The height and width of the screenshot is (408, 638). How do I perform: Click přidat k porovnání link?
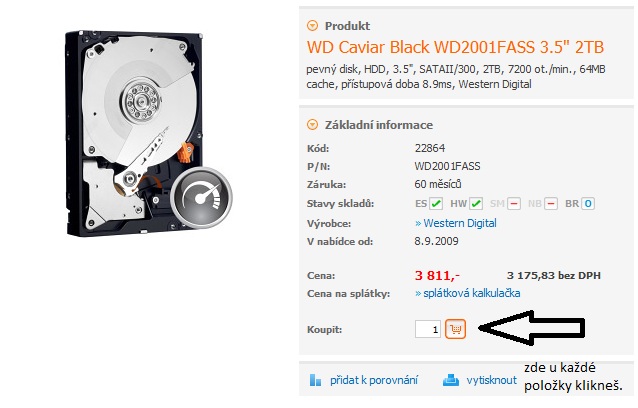coord(374,380)
